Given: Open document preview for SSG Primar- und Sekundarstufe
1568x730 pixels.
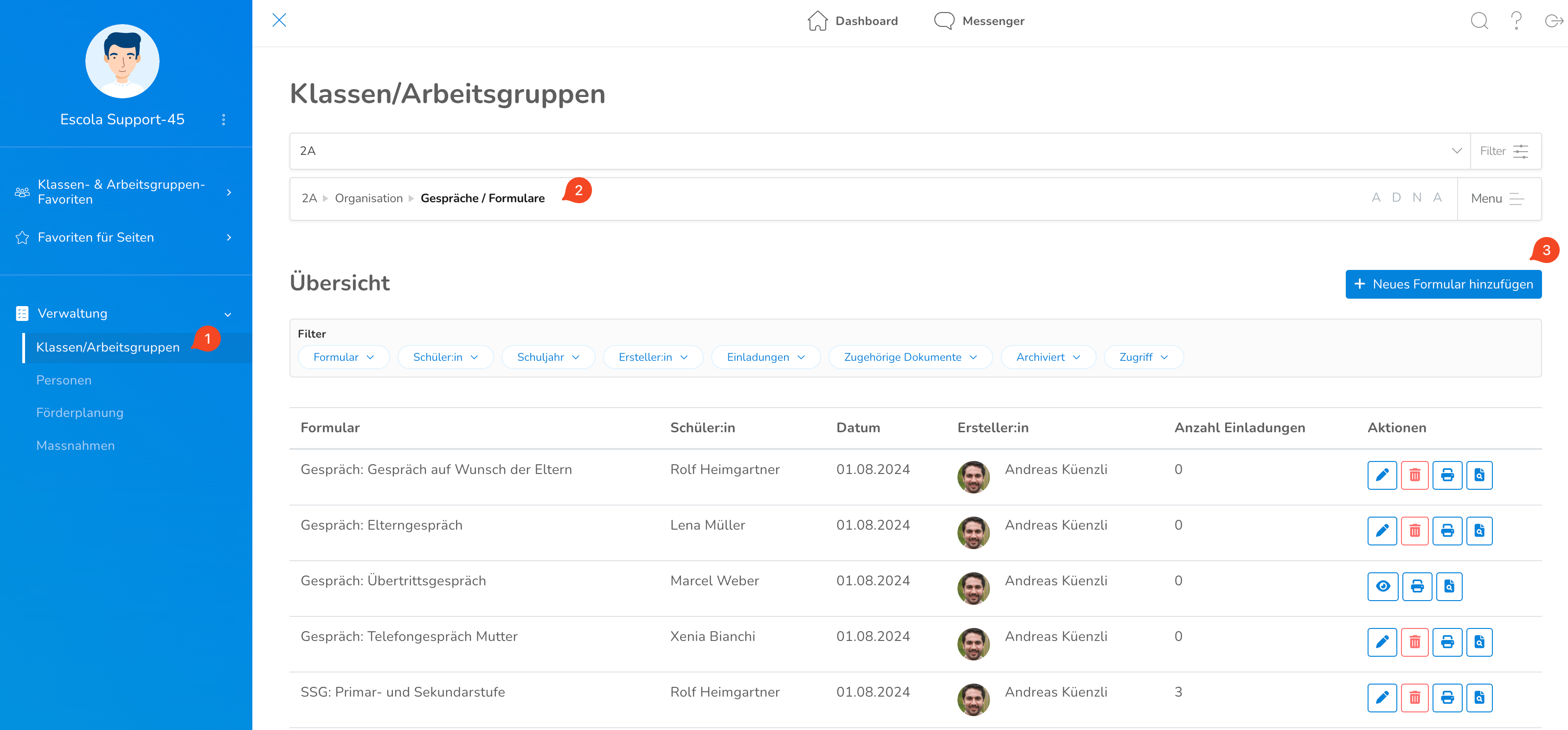Looking at the screenshot, I should (1479, 698).
